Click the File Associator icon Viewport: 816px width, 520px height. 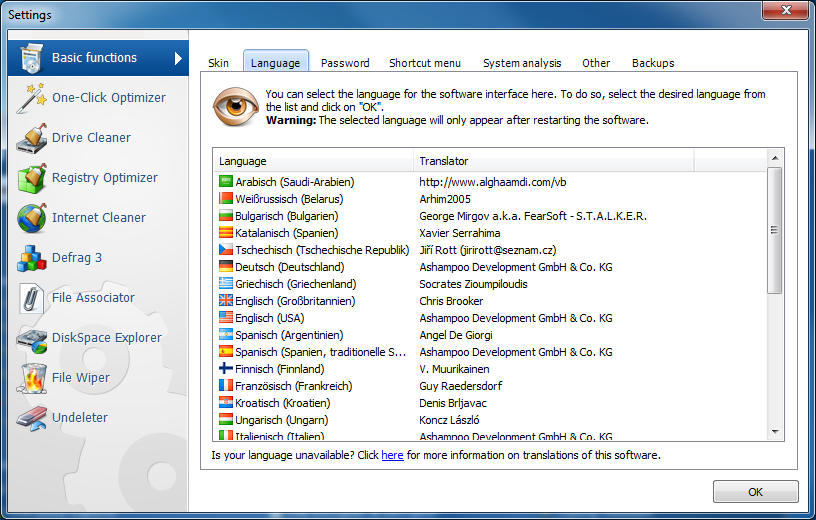point(31,299)
